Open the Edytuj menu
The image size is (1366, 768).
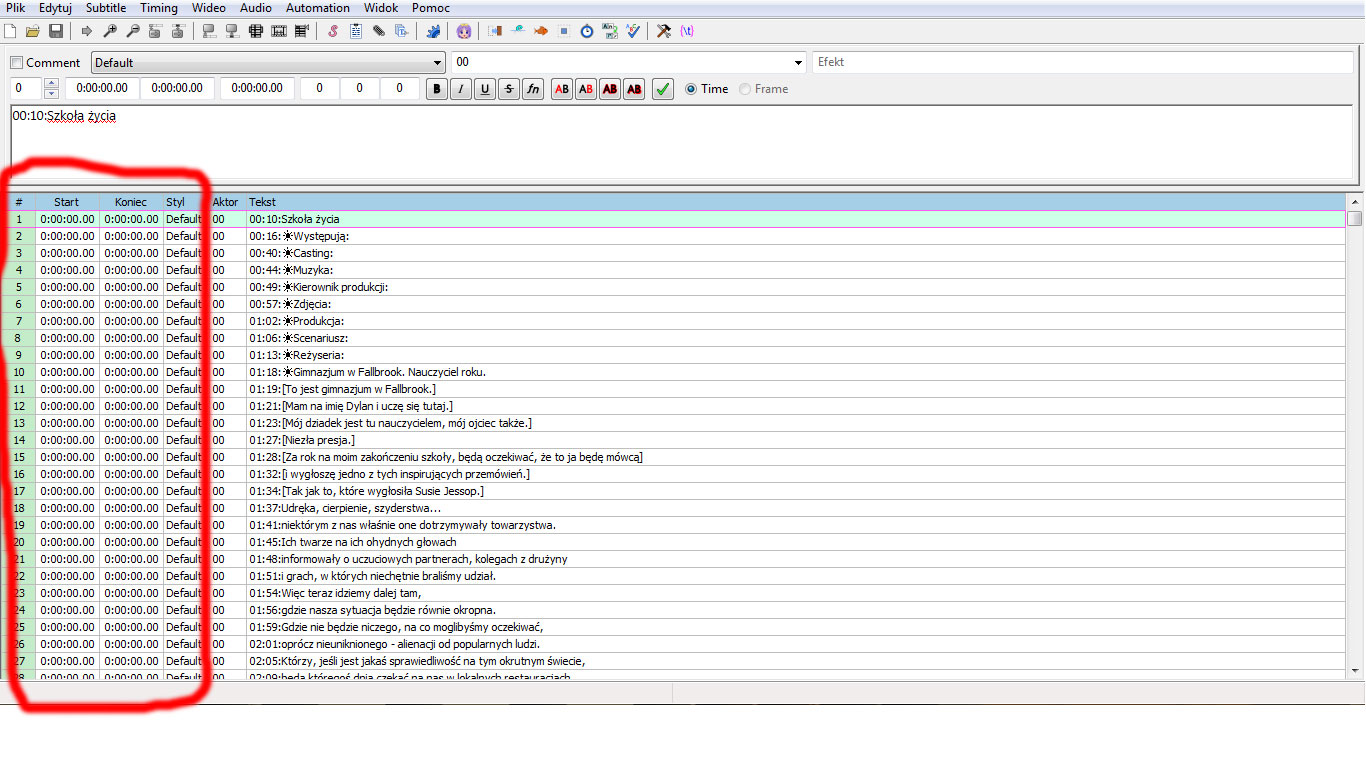[55, 8]
